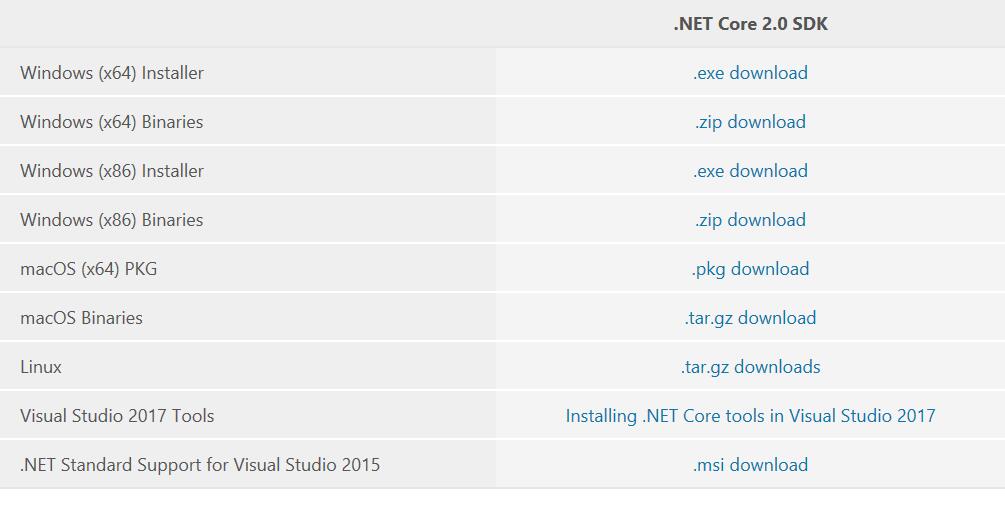Select Windows (x64) Installer row label
Screen dimensions: 1005x511
coord(112,72)
